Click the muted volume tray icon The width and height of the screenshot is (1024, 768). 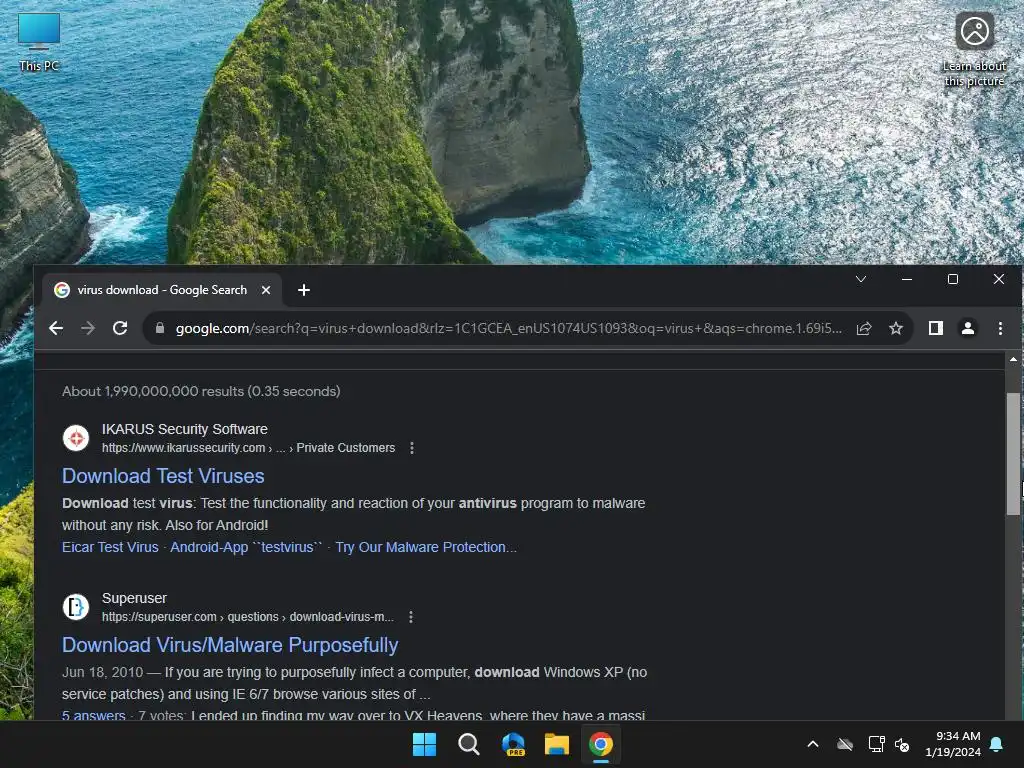(x=902, y=744)
